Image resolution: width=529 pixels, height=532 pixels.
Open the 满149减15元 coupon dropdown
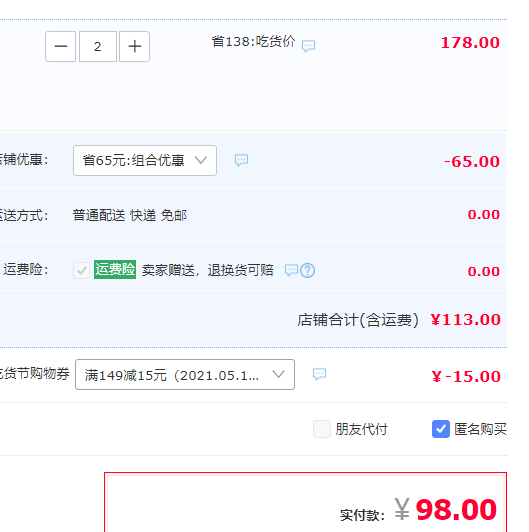185,375
